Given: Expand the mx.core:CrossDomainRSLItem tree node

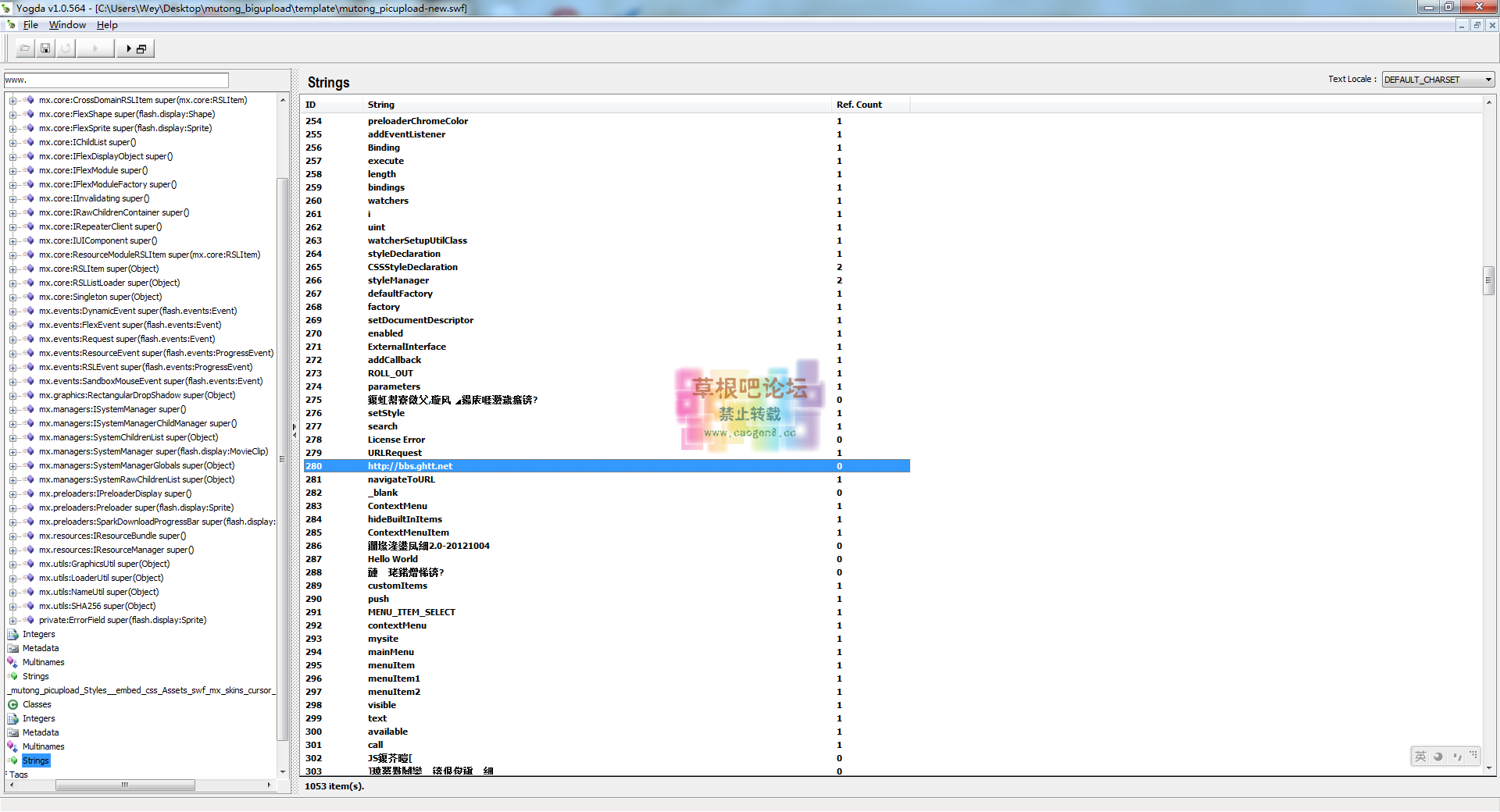Looking at the screenshot, I should [12, 100].
